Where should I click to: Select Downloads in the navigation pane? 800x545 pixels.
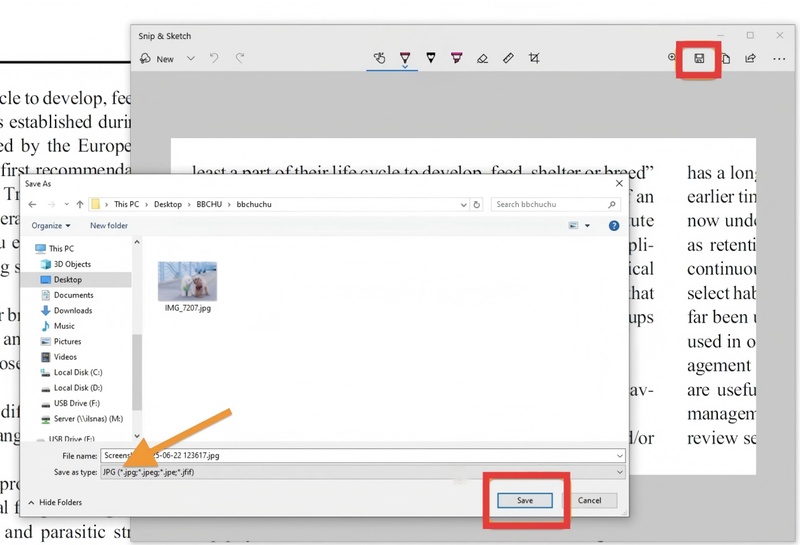point(72,311)
